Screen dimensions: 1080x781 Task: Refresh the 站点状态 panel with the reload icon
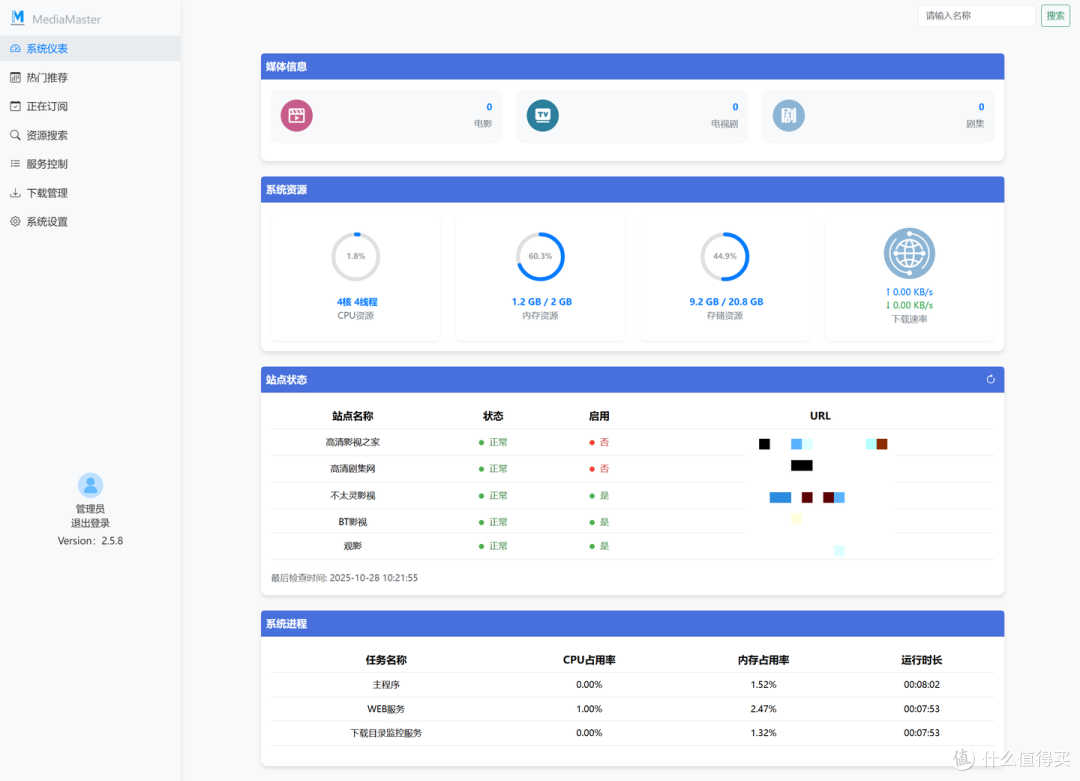click(x=990, y=379)
